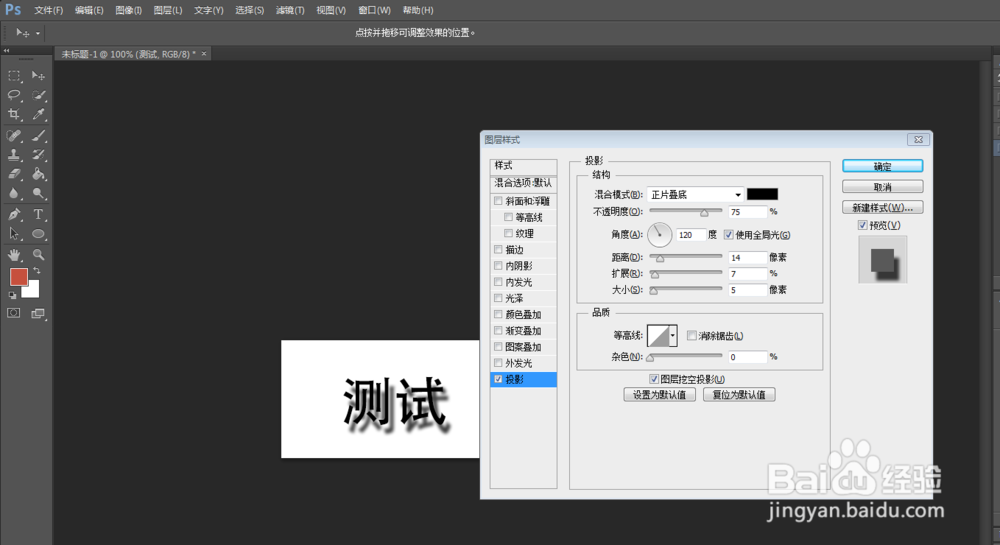
Task: Open the Blend Mode (混合模式) dropdown
Action: [x=695, y=194]
